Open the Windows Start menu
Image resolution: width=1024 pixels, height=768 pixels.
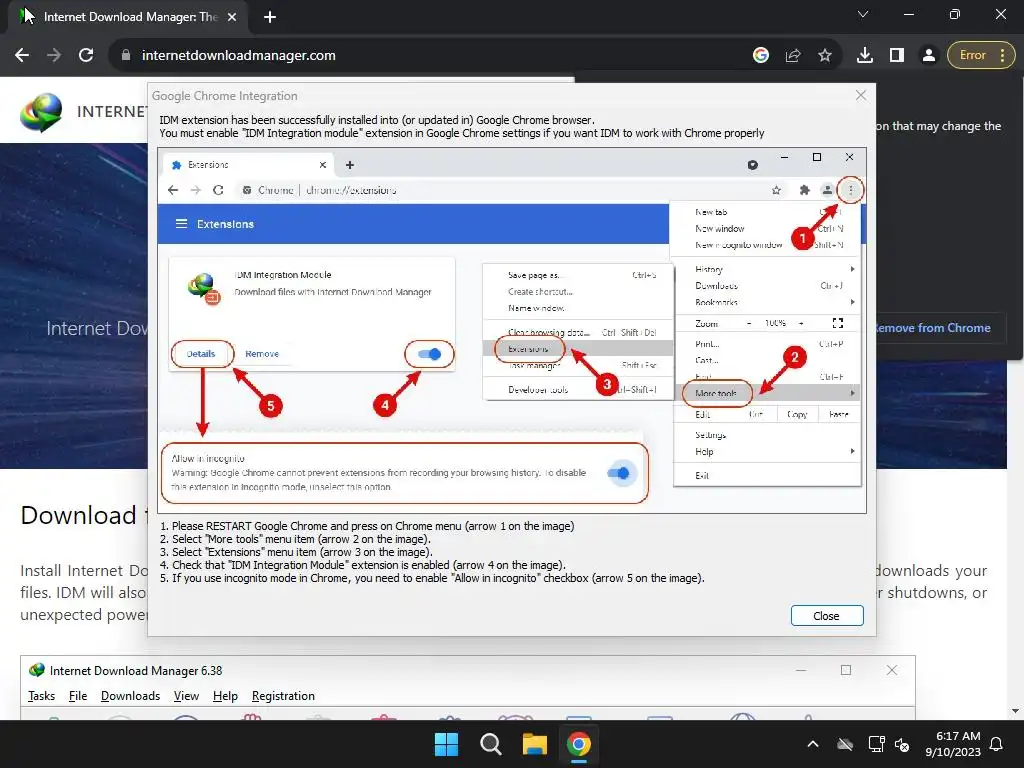click(x=447, y=744)
